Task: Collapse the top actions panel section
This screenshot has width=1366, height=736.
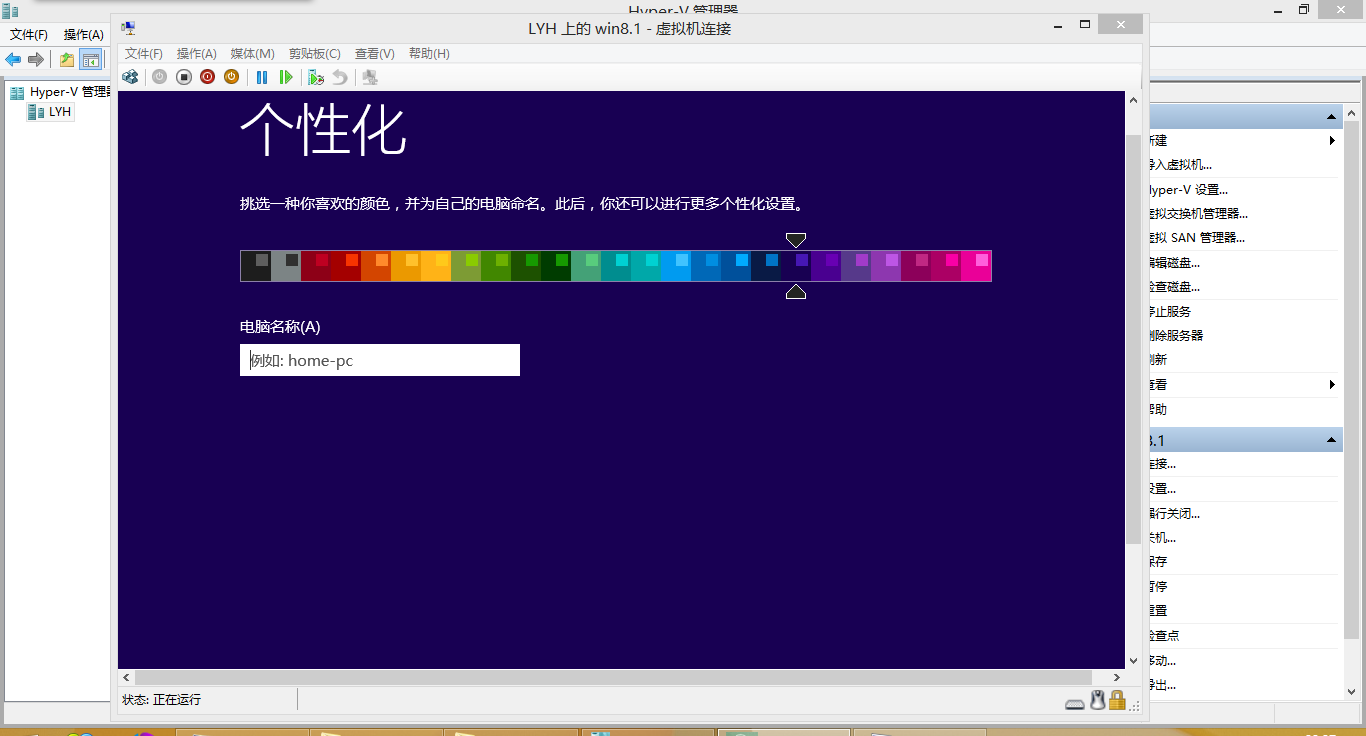Action: click(1332, 116)
